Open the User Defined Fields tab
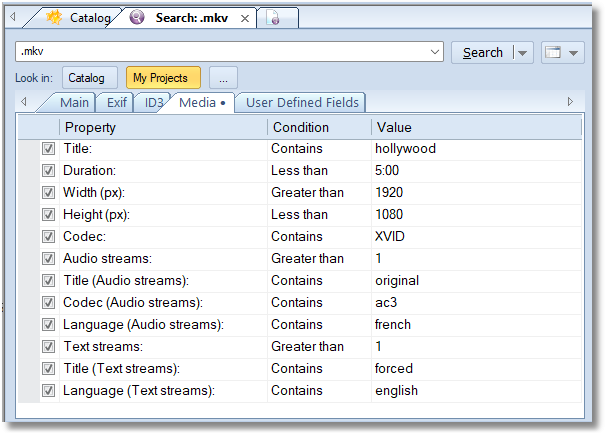The height and width of the screenshot is (436, 606). pyautogui.click(x=301, y=102)
